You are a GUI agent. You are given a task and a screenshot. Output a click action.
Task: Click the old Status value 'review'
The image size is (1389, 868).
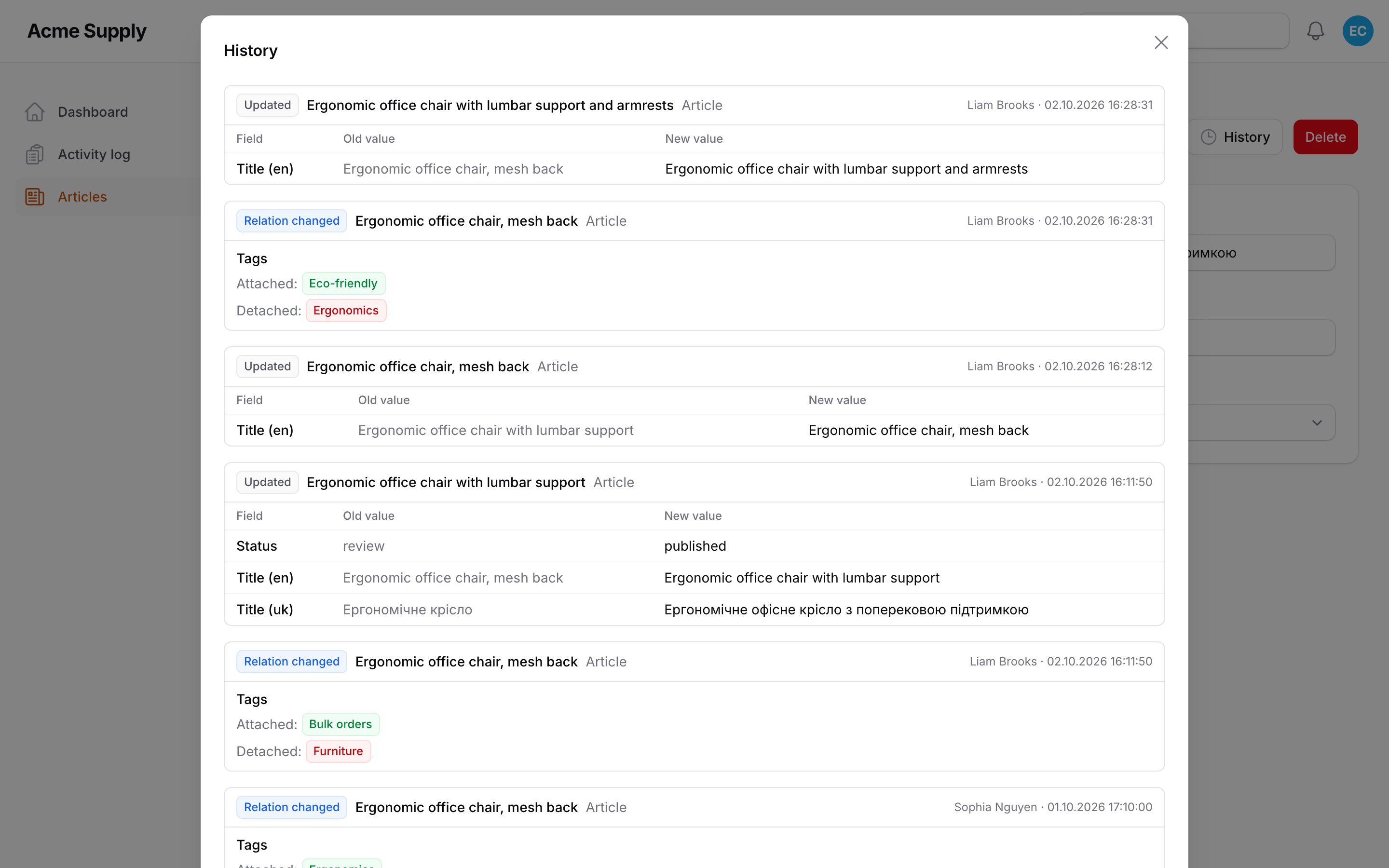[363, 546]
